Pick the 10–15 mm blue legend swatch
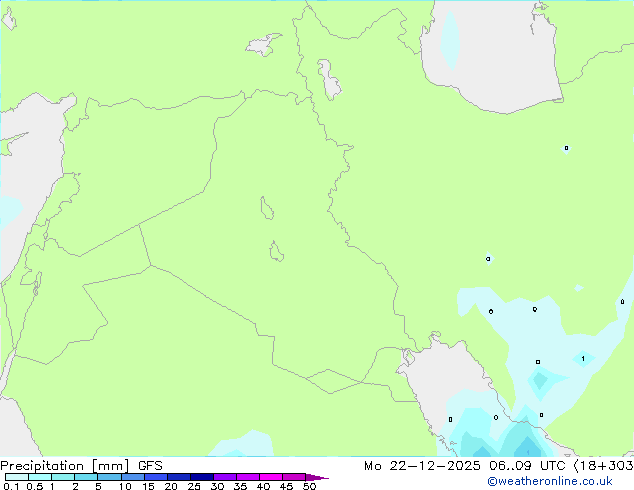 tap(133, 477)
